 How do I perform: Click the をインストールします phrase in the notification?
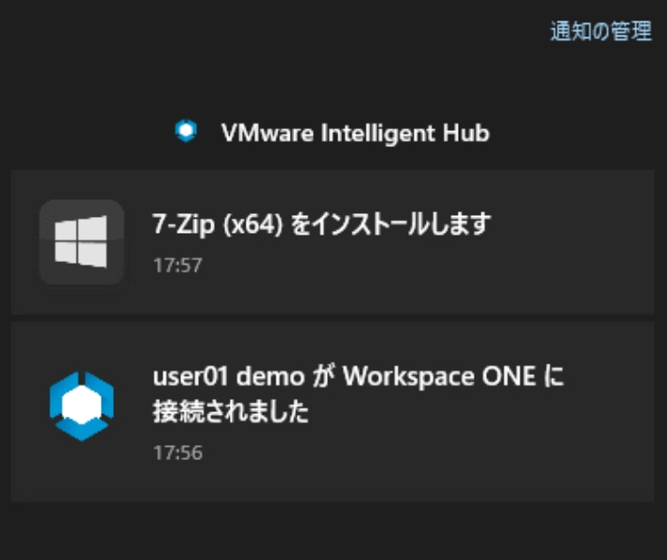(x=391, y=224)
